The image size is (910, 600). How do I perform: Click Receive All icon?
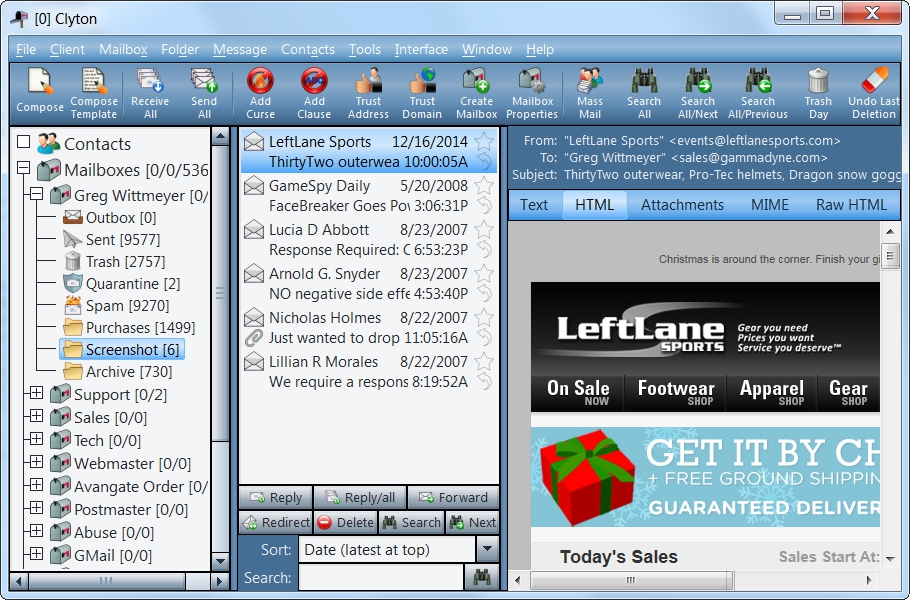click(x=150, y=81)
